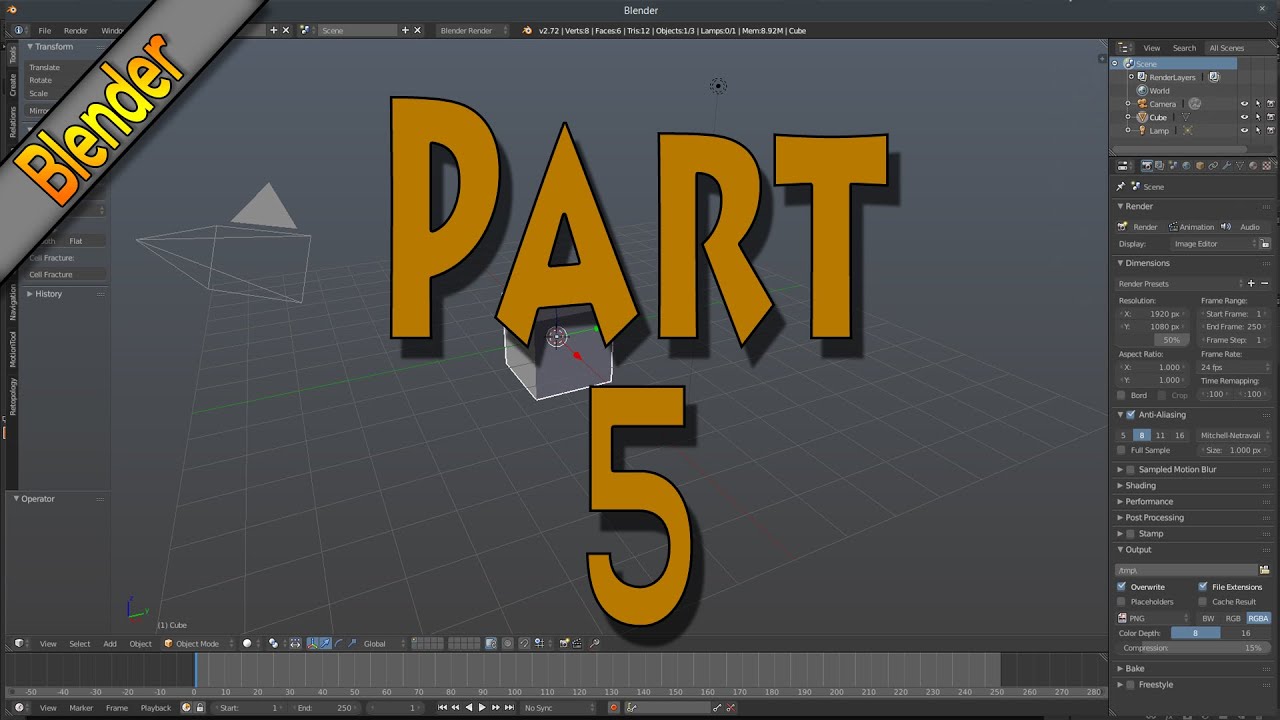Toggle the translate manipulator arrow icon
1280x720 pixels.
325,644
